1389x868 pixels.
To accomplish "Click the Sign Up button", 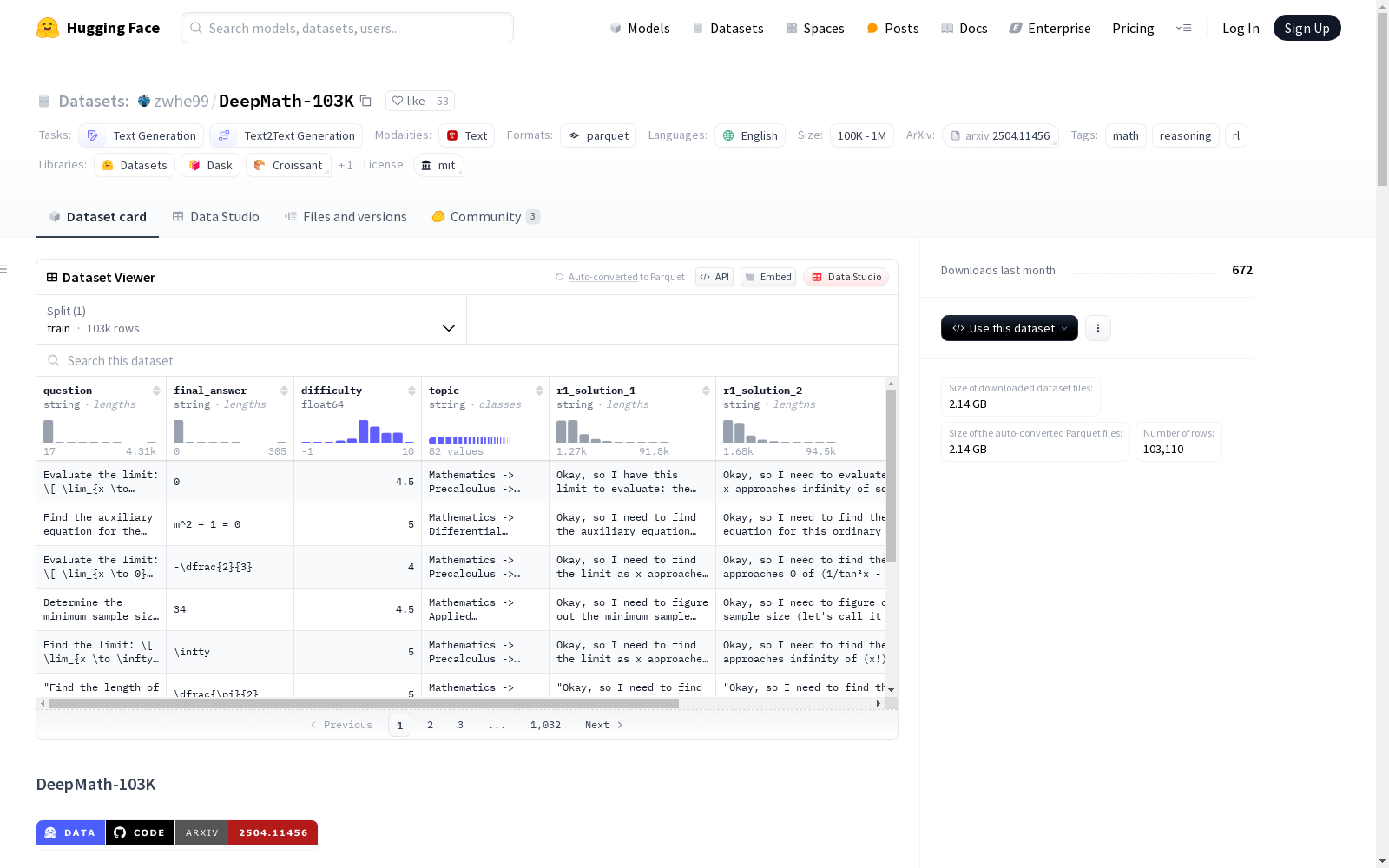I will (1307, 28).
